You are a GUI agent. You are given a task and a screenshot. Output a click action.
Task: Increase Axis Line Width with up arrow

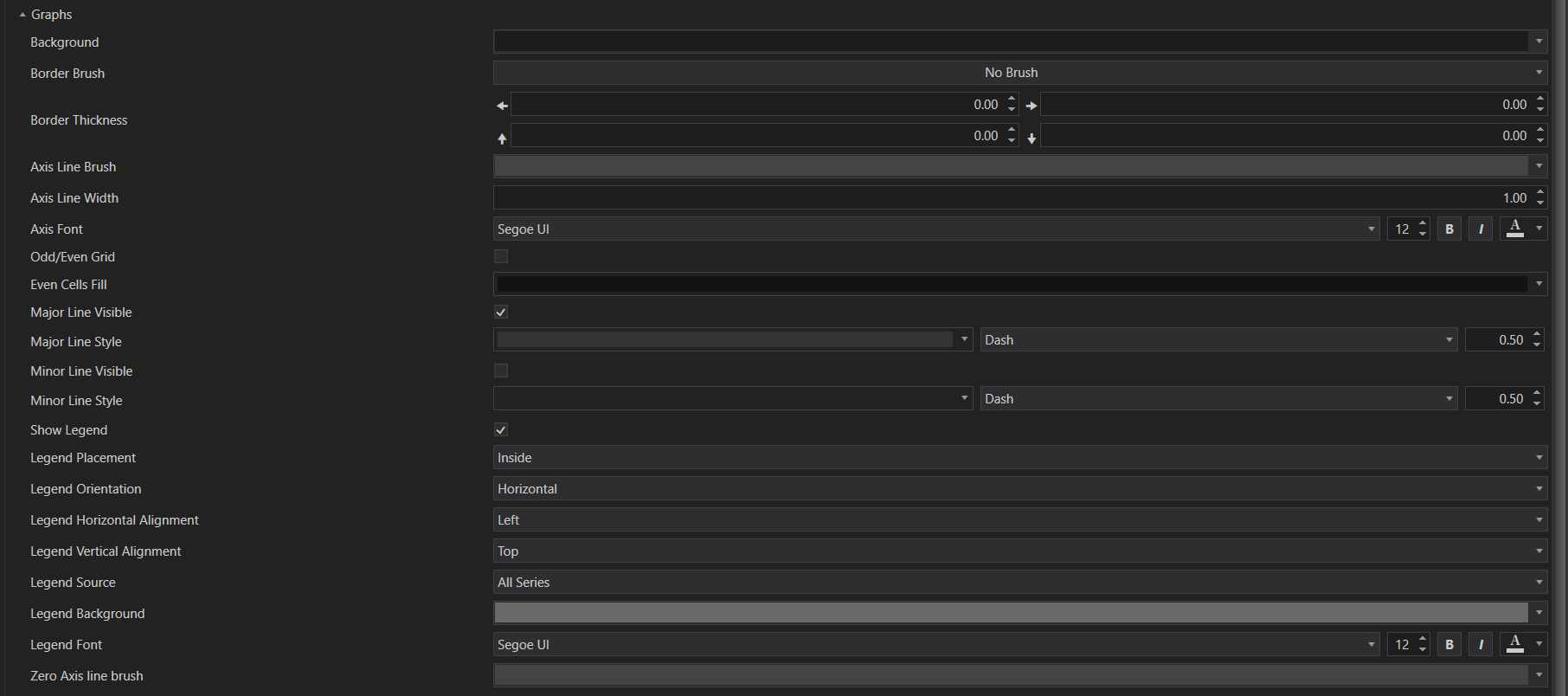tap(1540, 193)
